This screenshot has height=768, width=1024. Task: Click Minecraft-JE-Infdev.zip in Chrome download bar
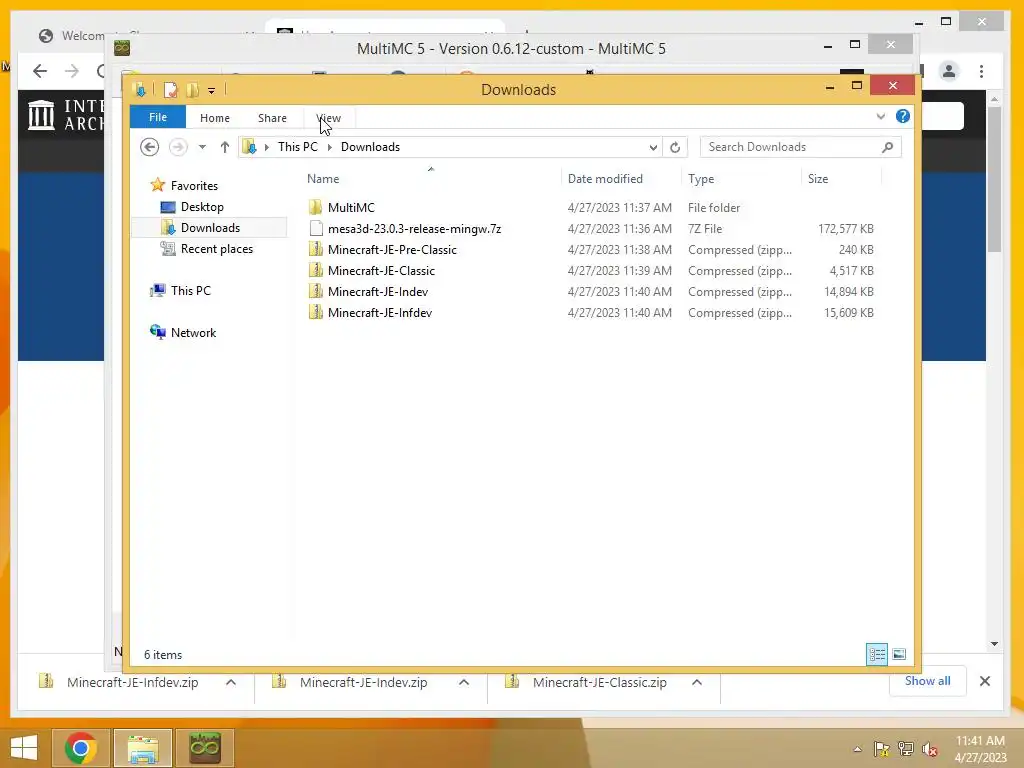point(133,682)
